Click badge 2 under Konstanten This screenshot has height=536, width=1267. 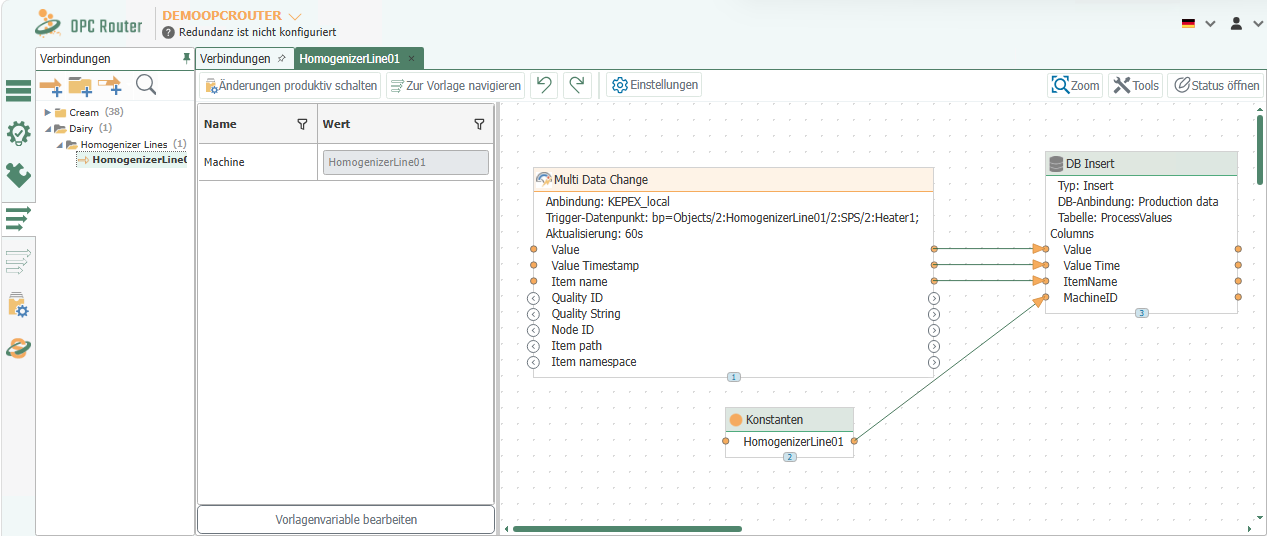(x=789, y=457)
